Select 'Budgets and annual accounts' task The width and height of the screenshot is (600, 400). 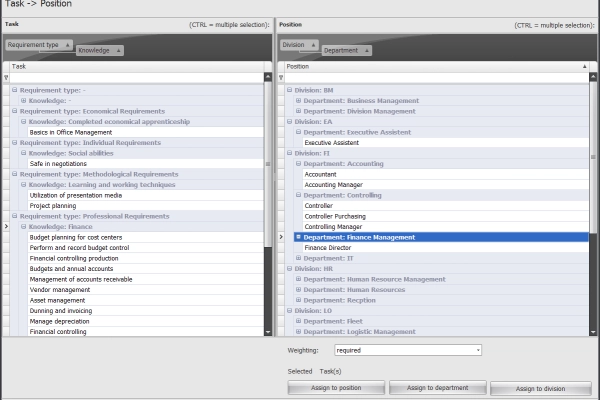145,269
